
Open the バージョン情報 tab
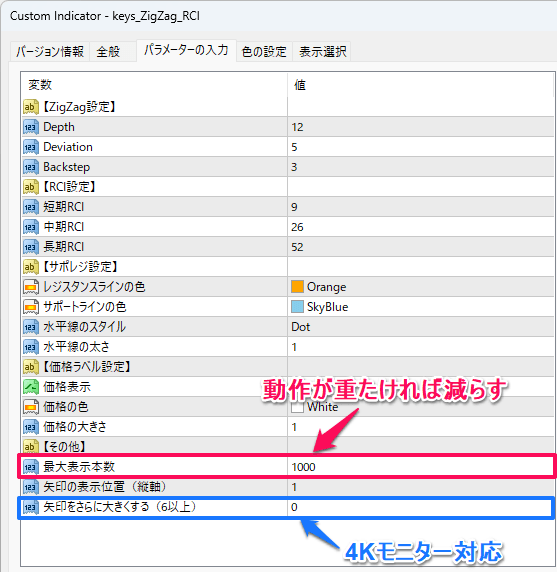pyautogui.click(x=50, y=51)
